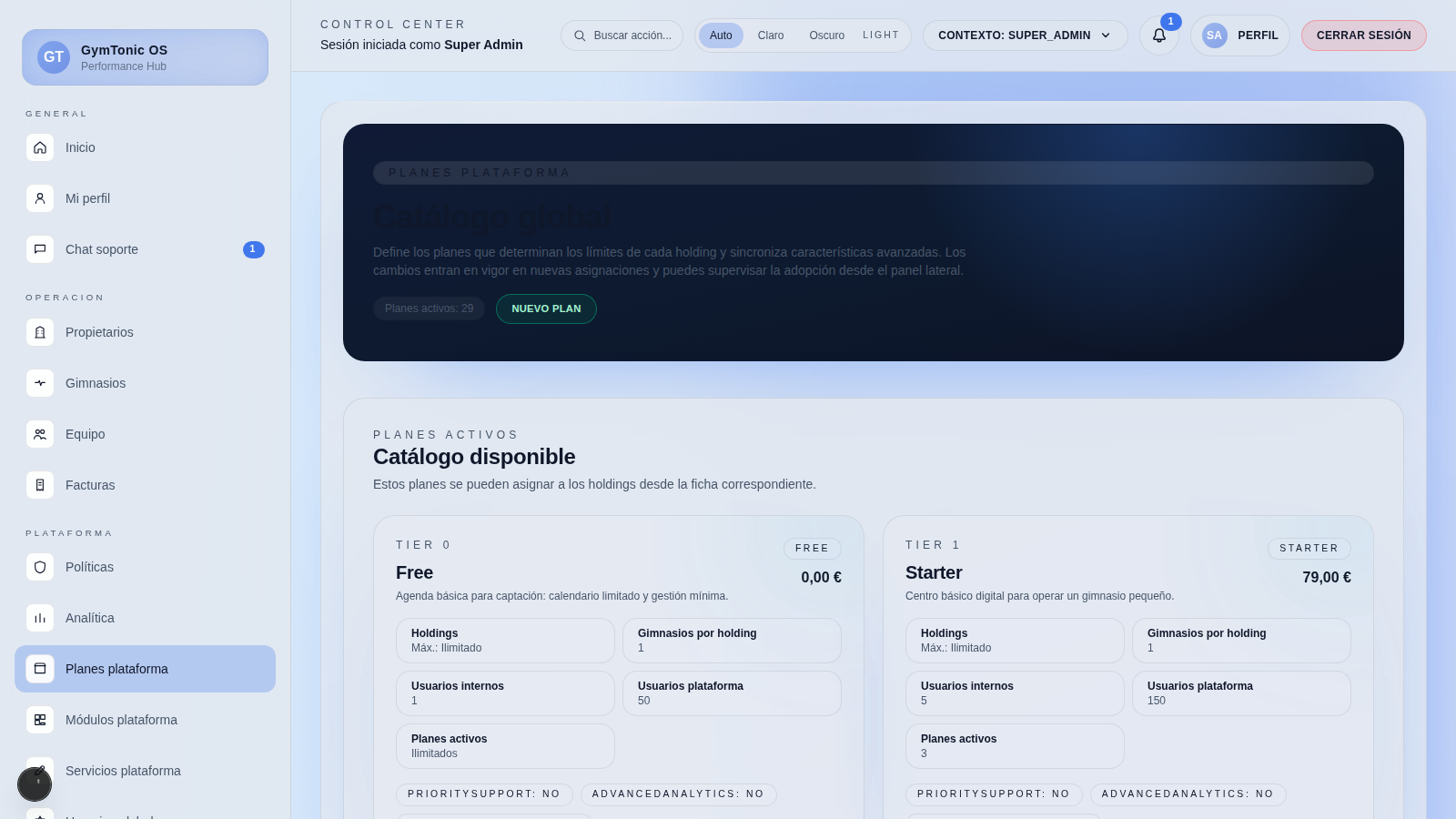This screenshot has height=819, width=1456.
Task: Open notifications bell icon
Action: 1158,35
